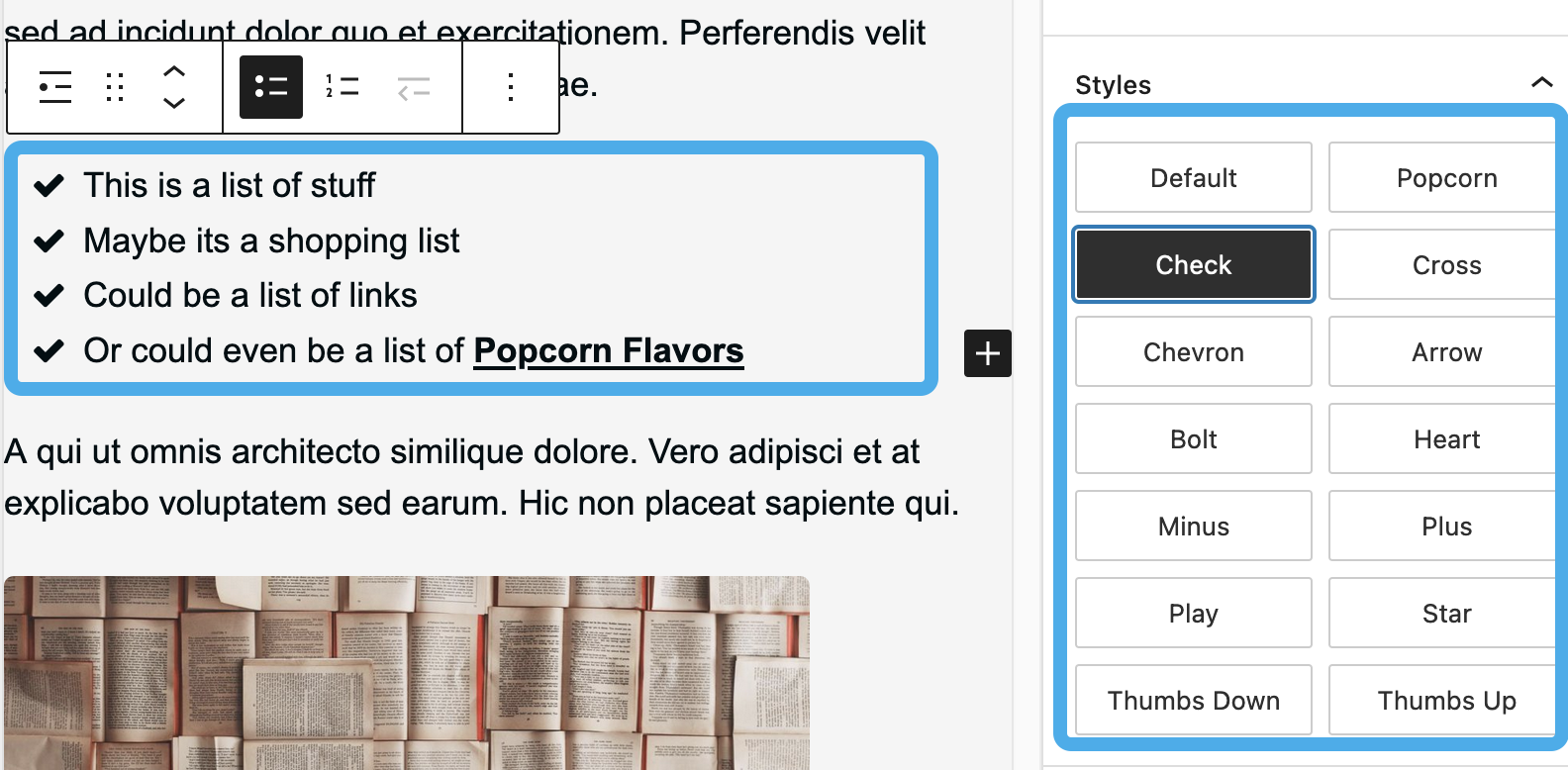
Task: Select the Thumbs Up style
Action: (x=1446, y=700)
